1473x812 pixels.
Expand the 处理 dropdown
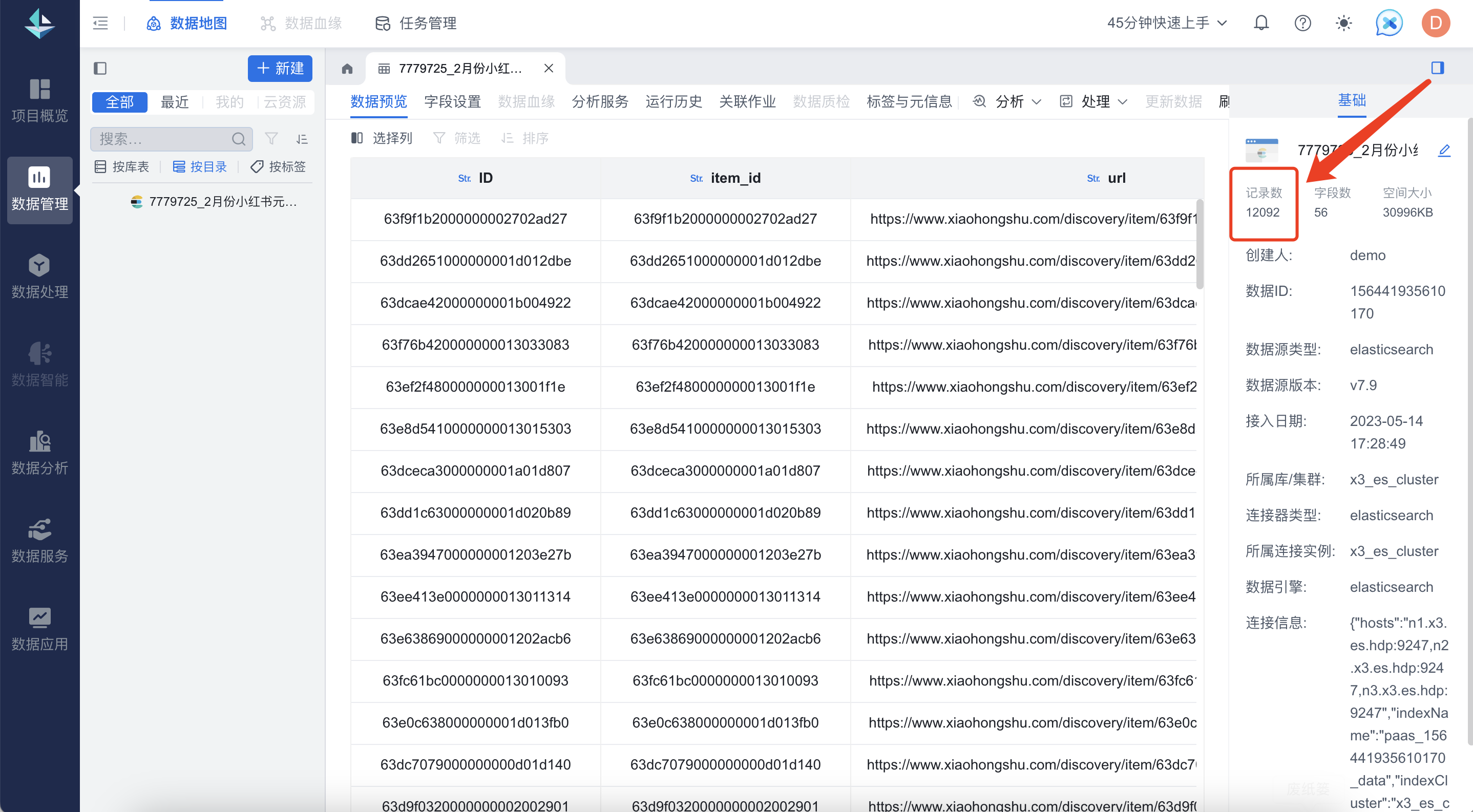tap(1093, 102)
